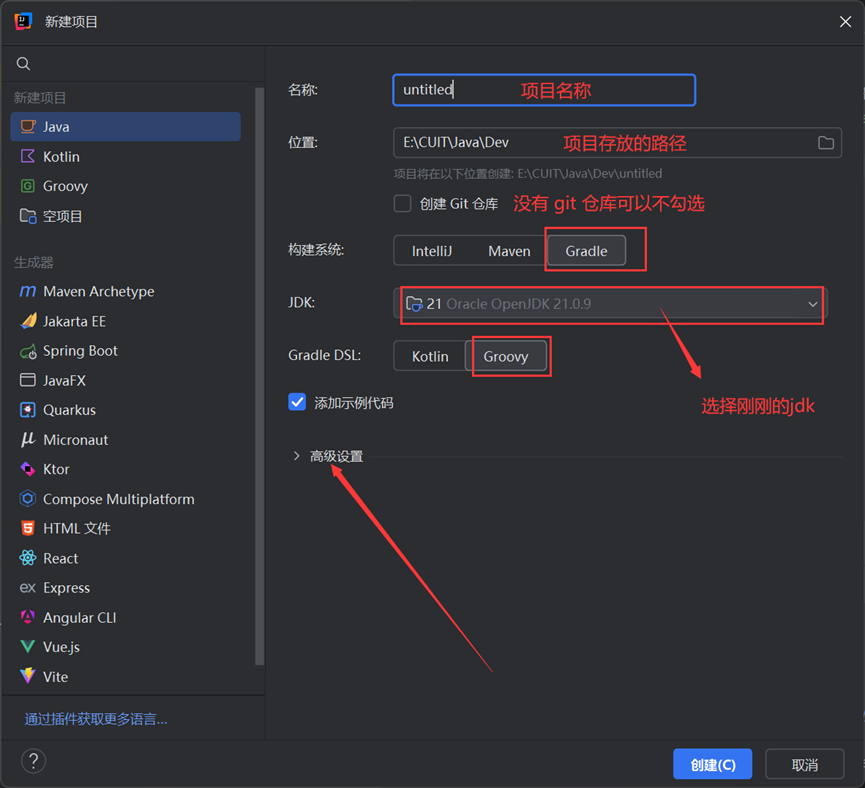Open 通过插件获取更多语言 link
The height and width of the screenshot is (788, 865).
[x=95, y=718]
